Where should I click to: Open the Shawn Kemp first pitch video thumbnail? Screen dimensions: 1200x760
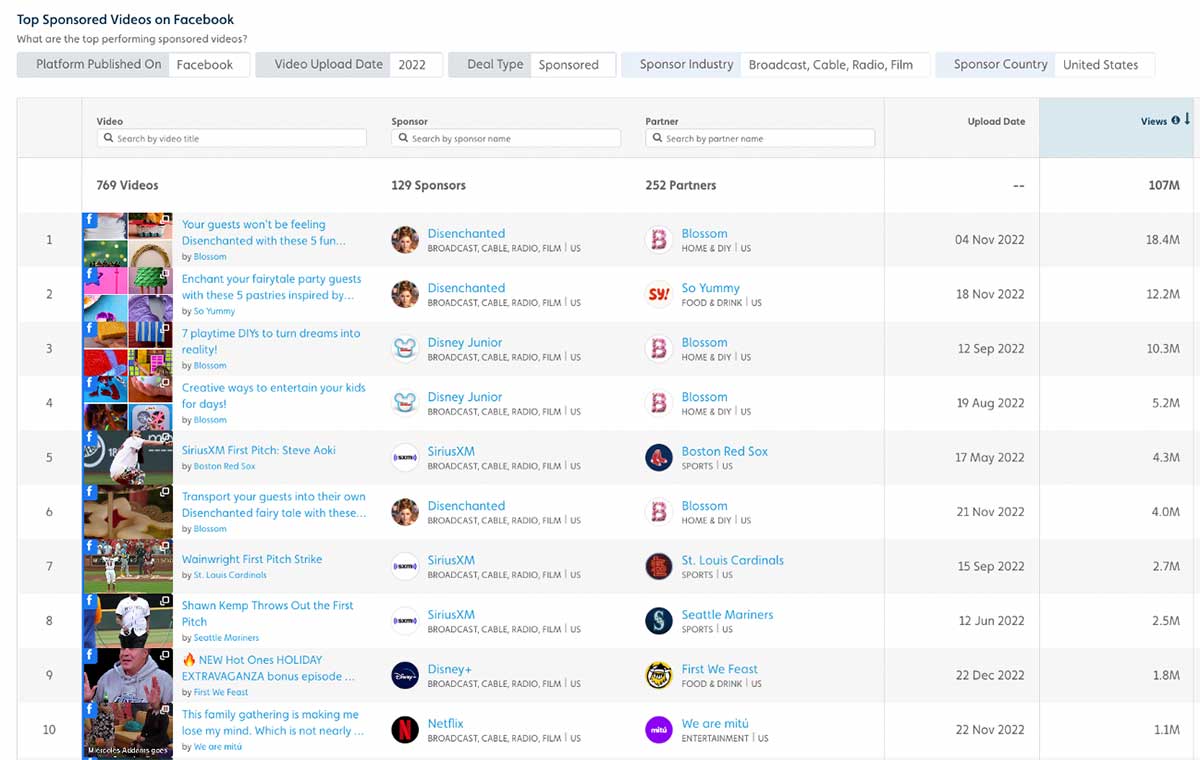[x=127, y=621]
